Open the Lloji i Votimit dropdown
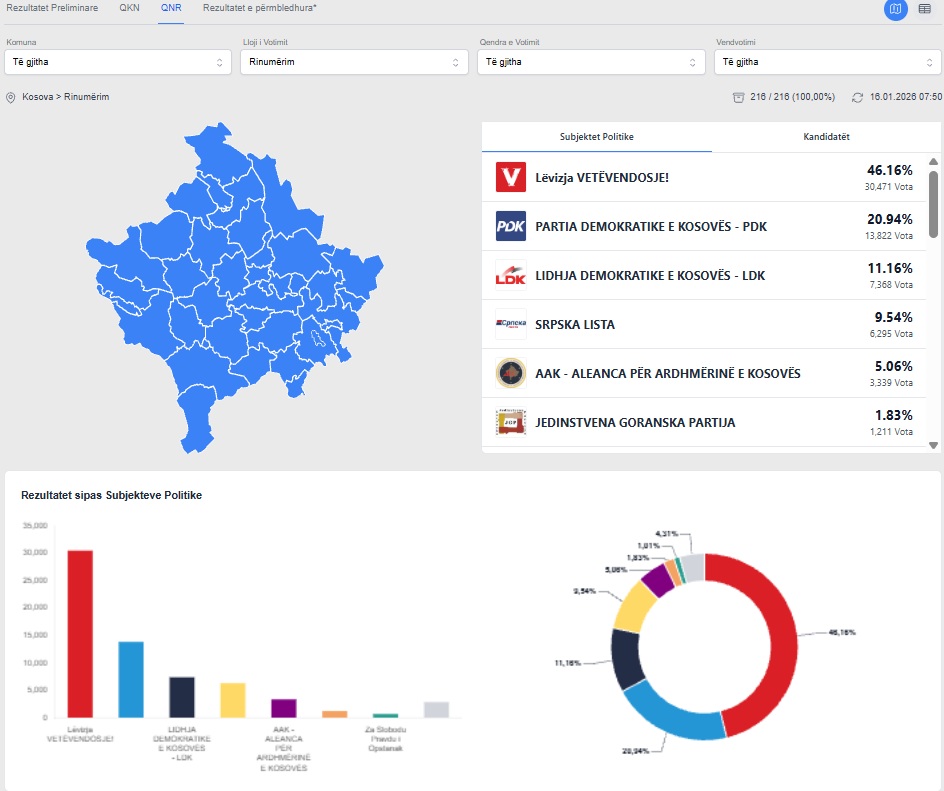The width and height of the screenshot is (944, 791). coord(354,62)
